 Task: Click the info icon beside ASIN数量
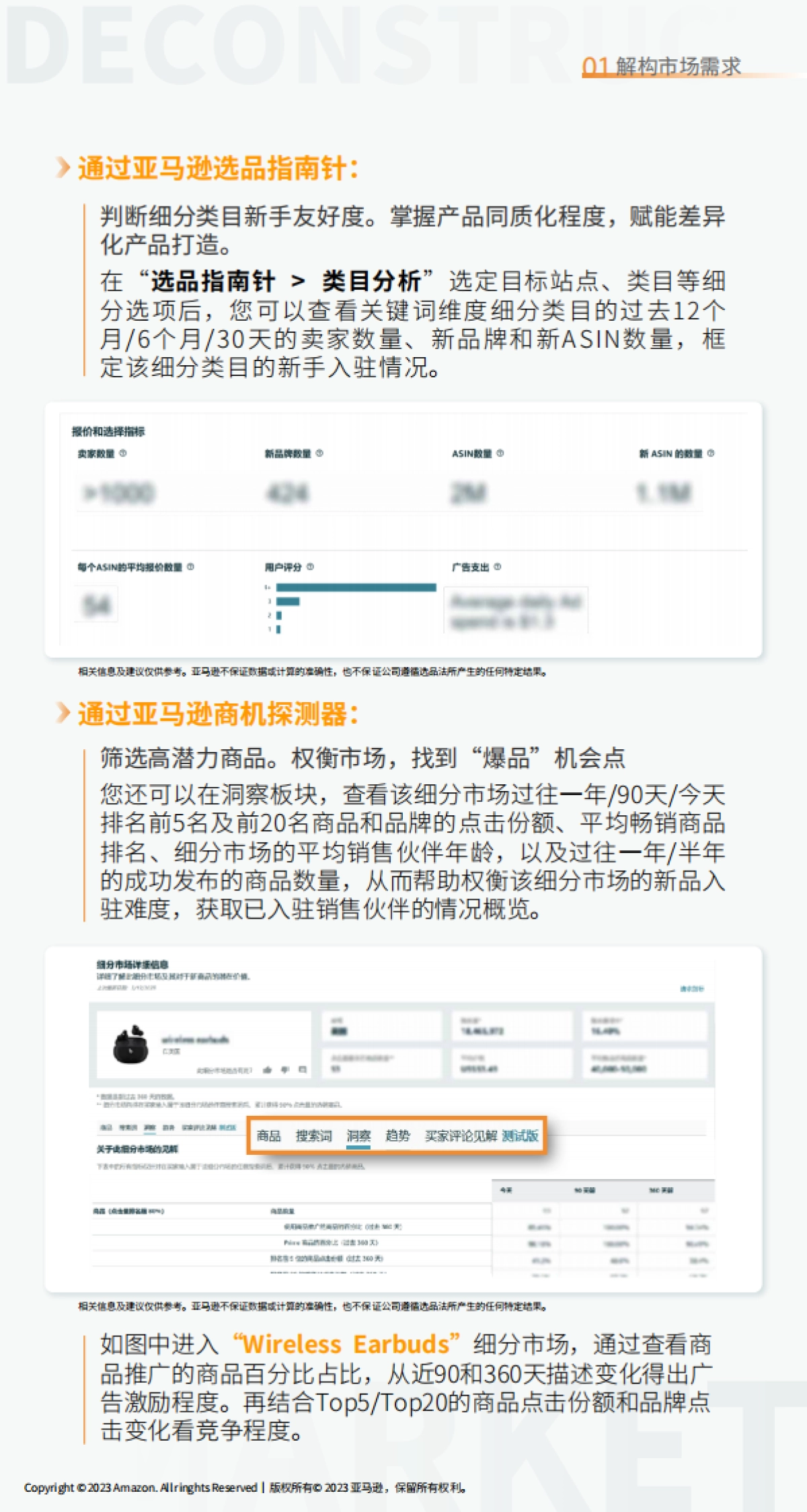(x=500, y=453)
